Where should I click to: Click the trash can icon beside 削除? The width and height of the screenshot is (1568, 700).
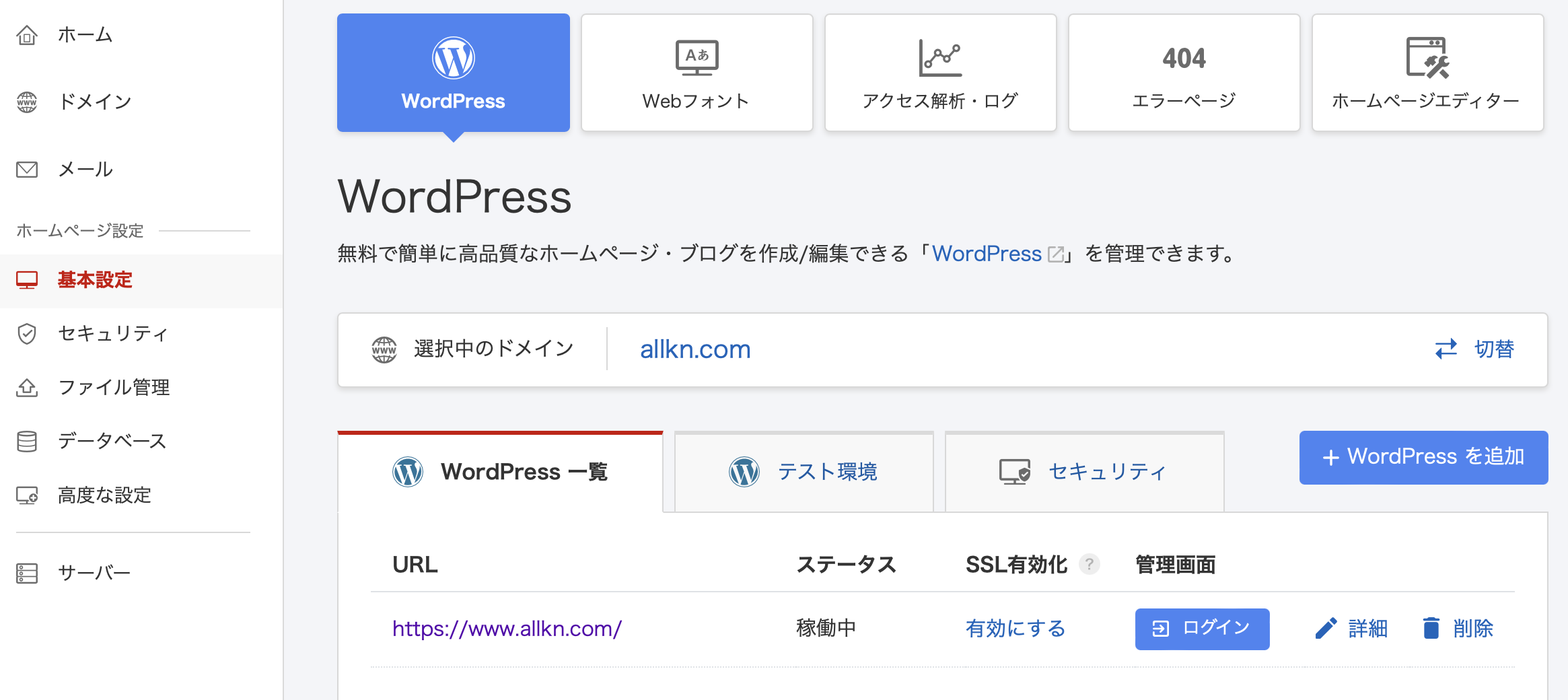(1431, 628)
